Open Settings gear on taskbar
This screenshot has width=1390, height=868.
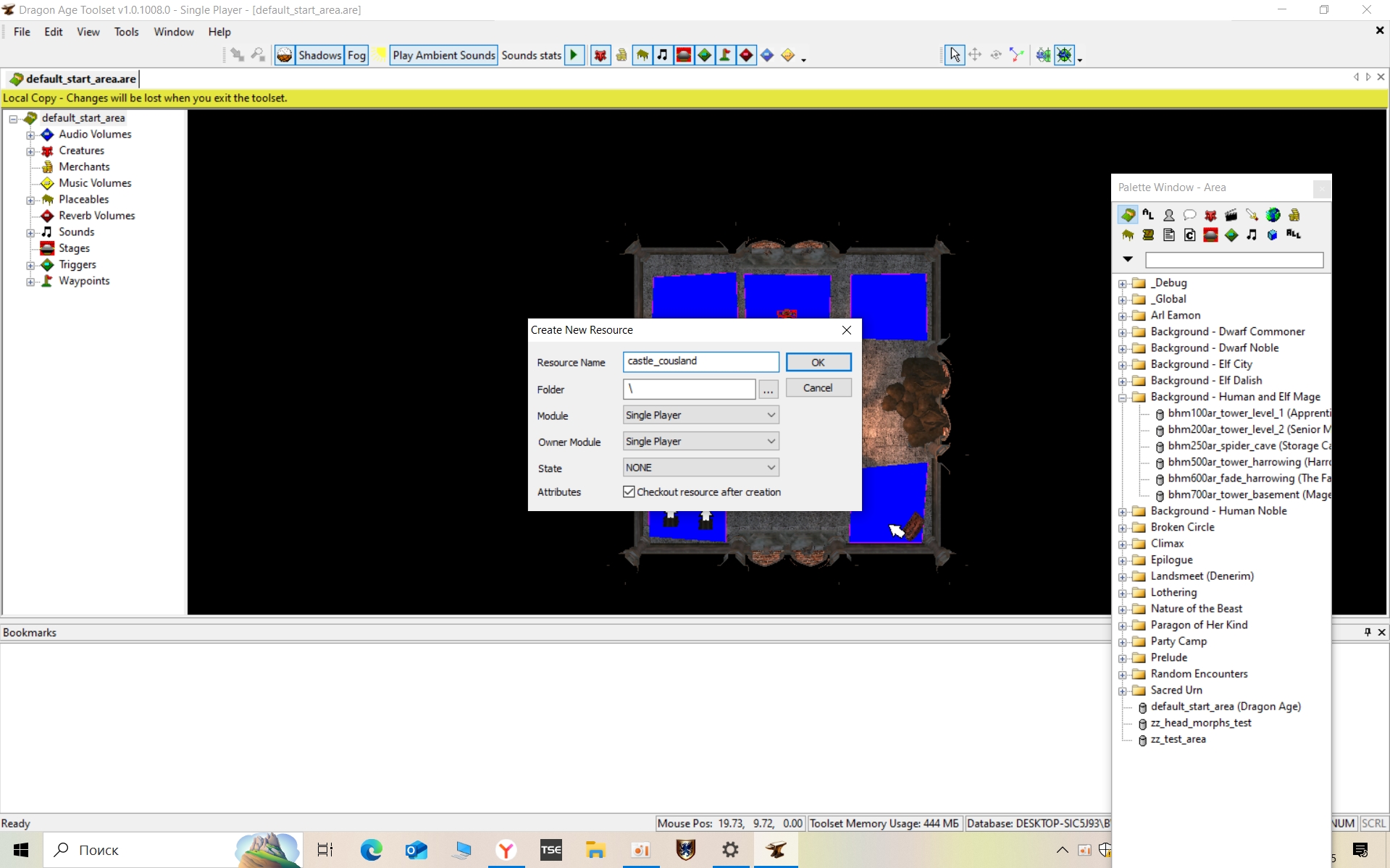click(730, 850)
